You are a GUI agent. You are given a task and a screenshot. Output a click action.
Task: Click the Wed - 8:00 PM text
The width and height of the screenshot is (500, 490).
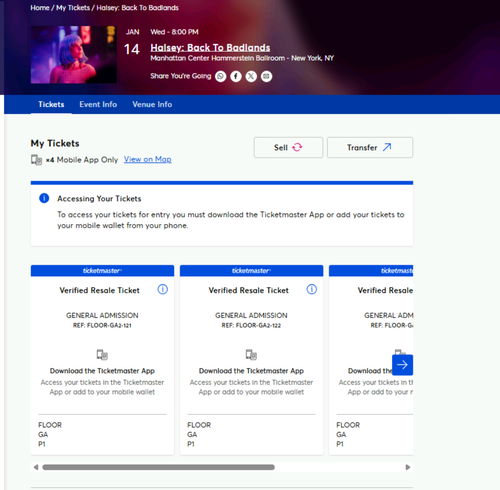[x=174, y=32]
